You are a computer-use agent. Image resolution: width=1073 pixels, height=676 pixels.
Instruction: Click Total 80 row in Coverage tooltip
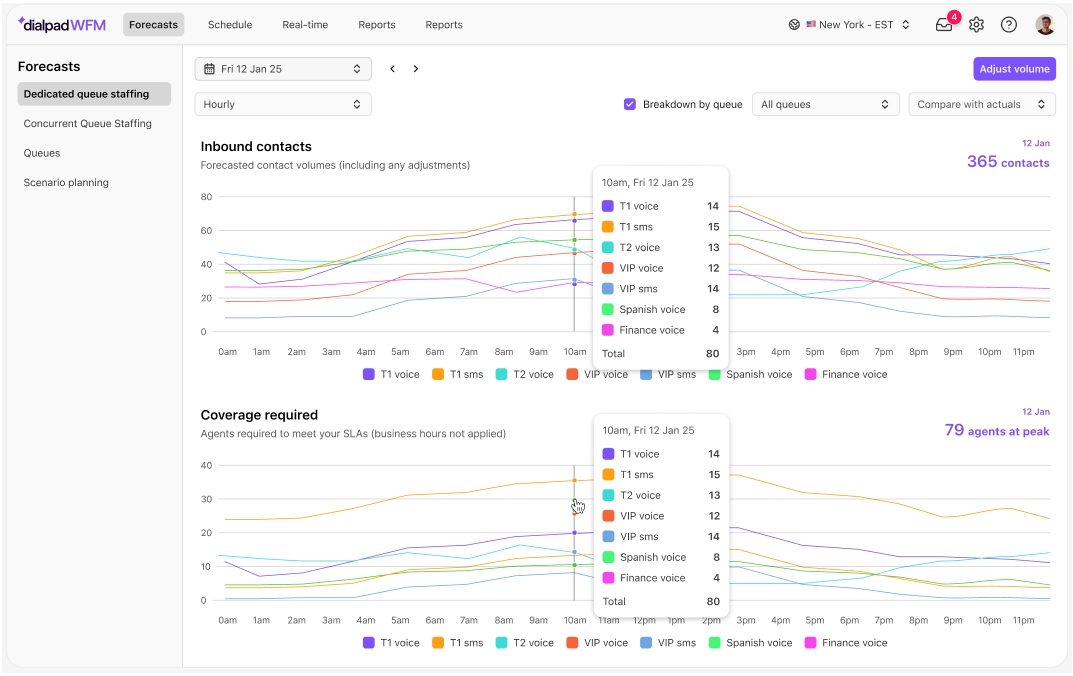click(x=661, y=601)
